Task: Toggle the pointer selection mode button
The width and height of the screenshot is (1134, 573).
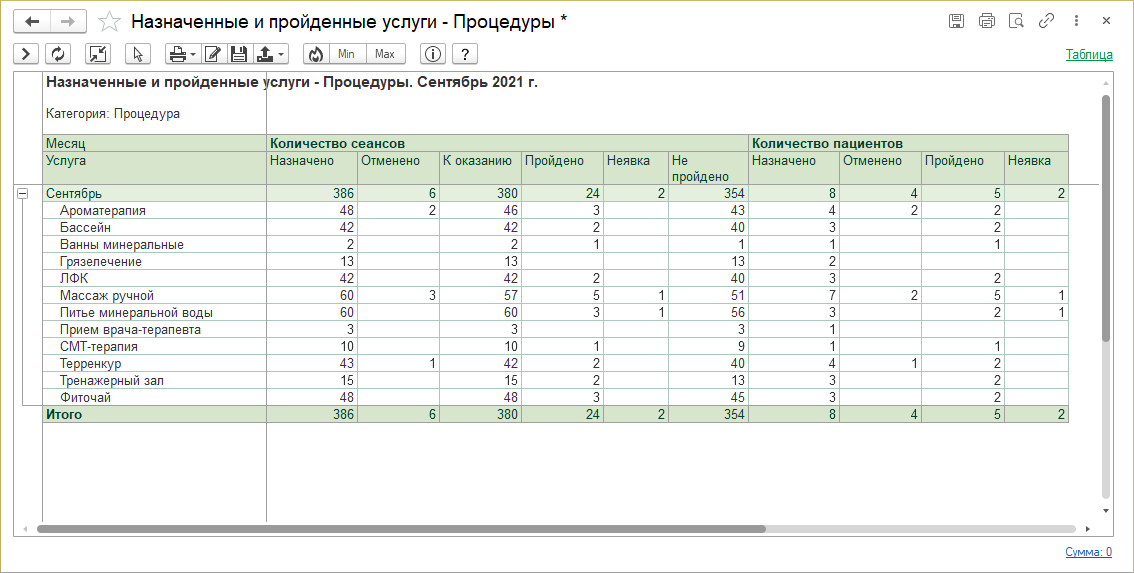Action: [x=137, y=54]
